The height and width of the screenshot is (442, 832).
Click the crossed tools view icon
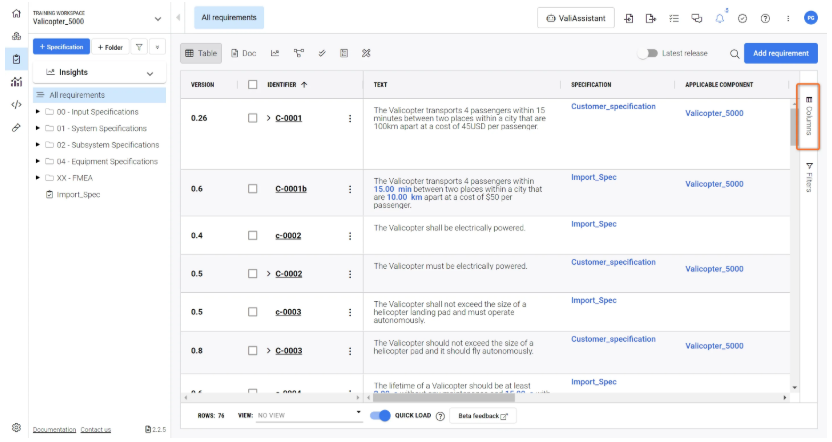point(366,53)
